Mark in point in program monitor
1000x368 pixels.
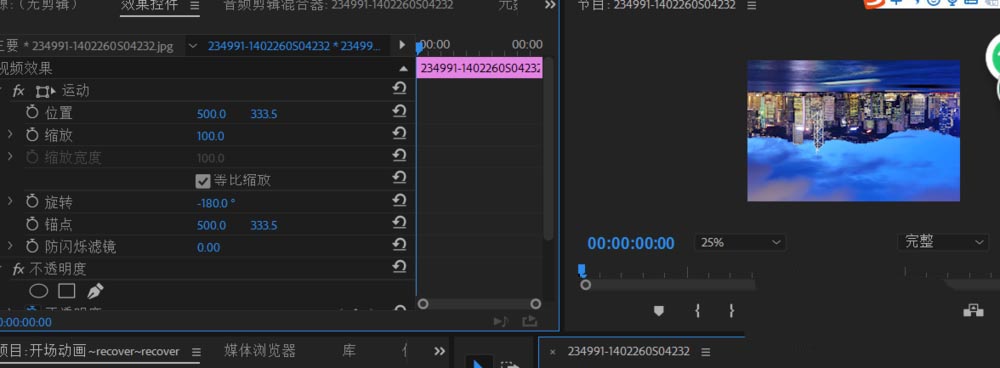coord(698,311)
